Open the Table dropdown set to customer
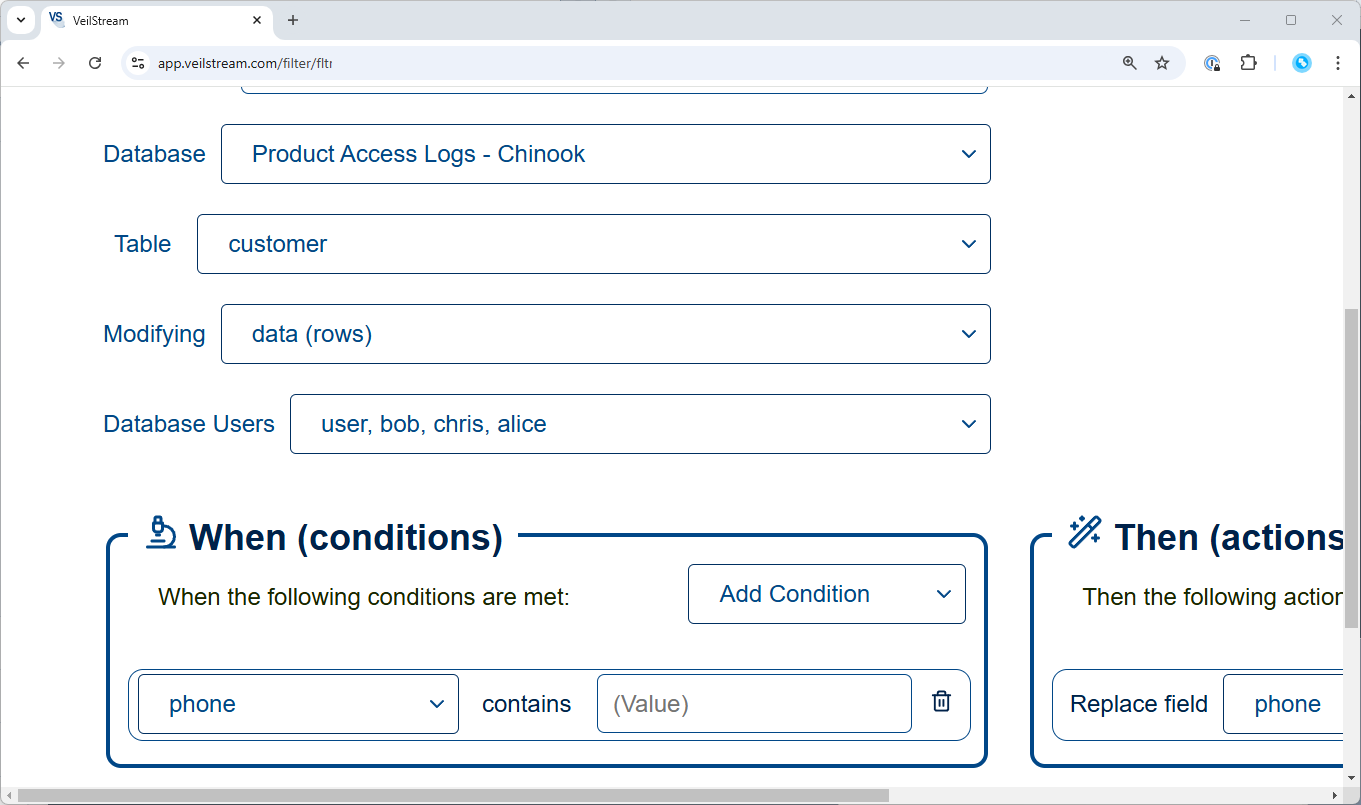This screenshot has width=1361, height=805. coord(593,244)
